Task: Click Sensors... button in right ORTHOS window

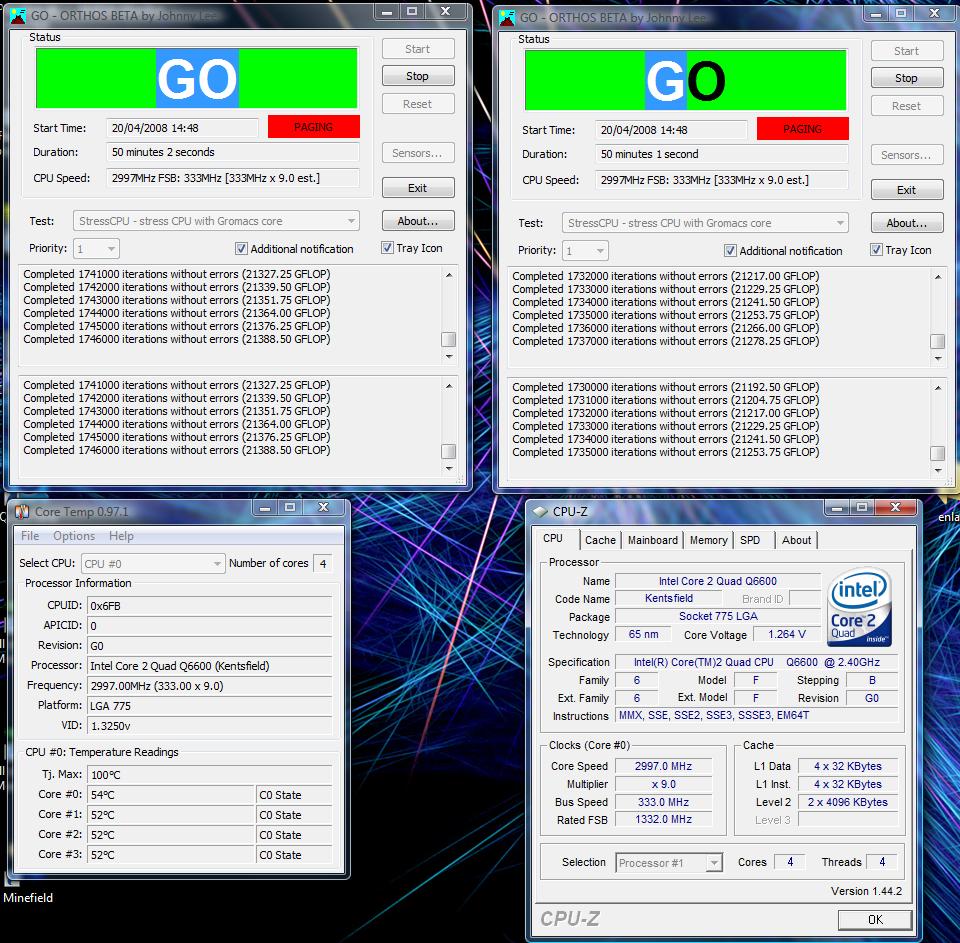Action: point(907,155)
